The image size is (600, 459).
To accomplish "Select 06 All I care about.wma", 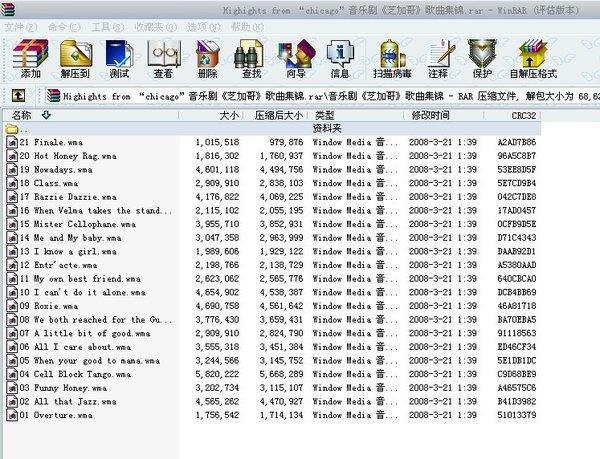I will [x=75, y=347].
